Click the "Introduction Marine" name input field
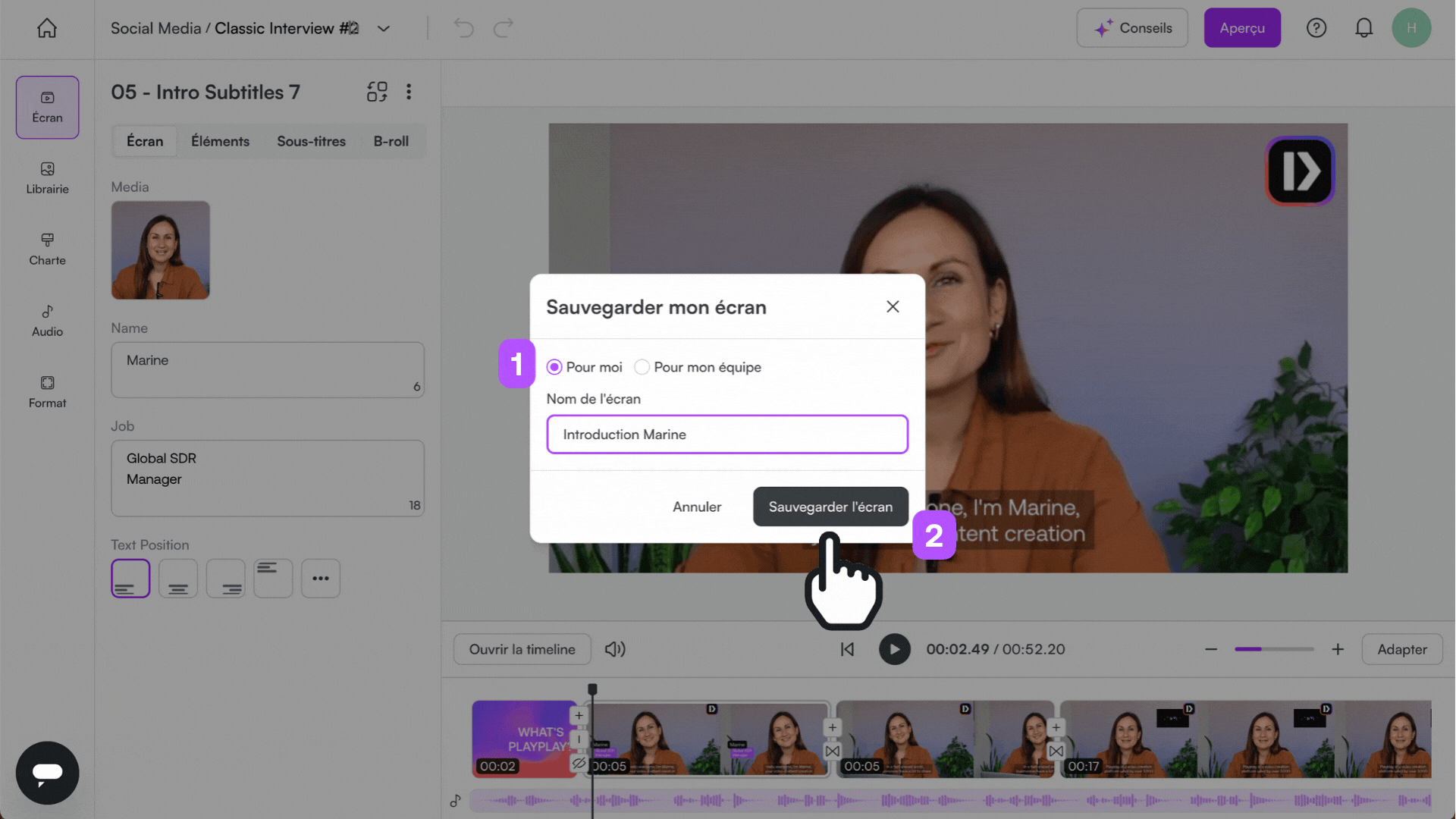Viewport: 1456px width, 819px height. 726,434
